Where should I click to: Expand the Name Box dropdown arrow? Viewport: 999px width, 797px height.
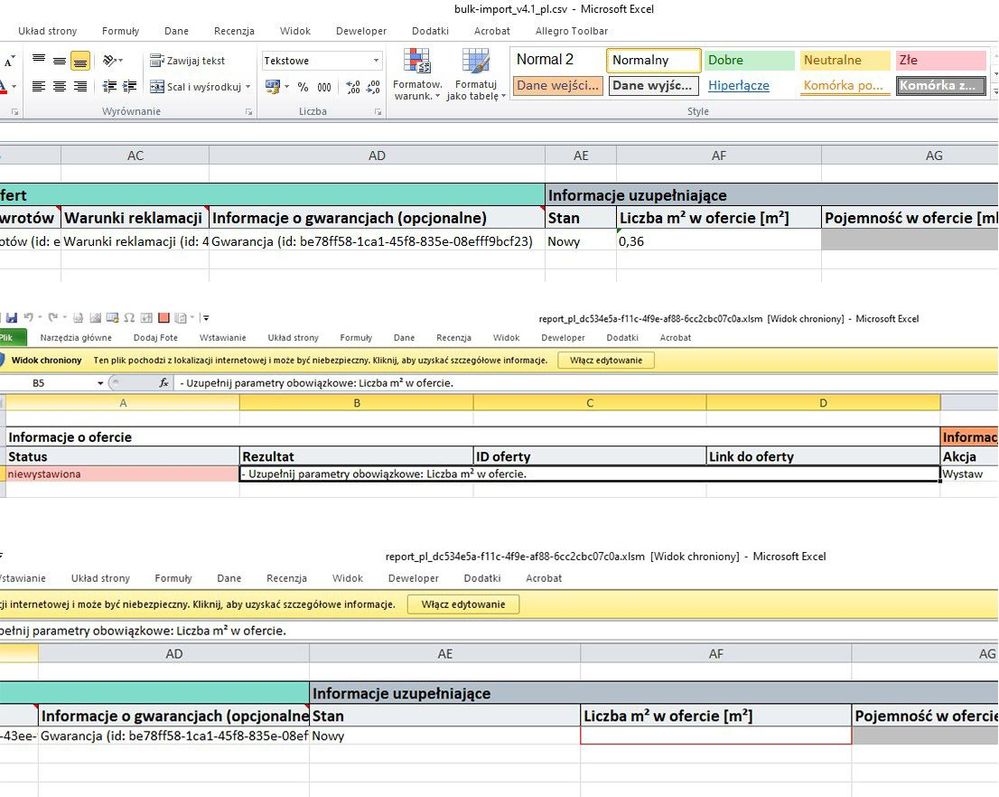click(x=100, y=383)
